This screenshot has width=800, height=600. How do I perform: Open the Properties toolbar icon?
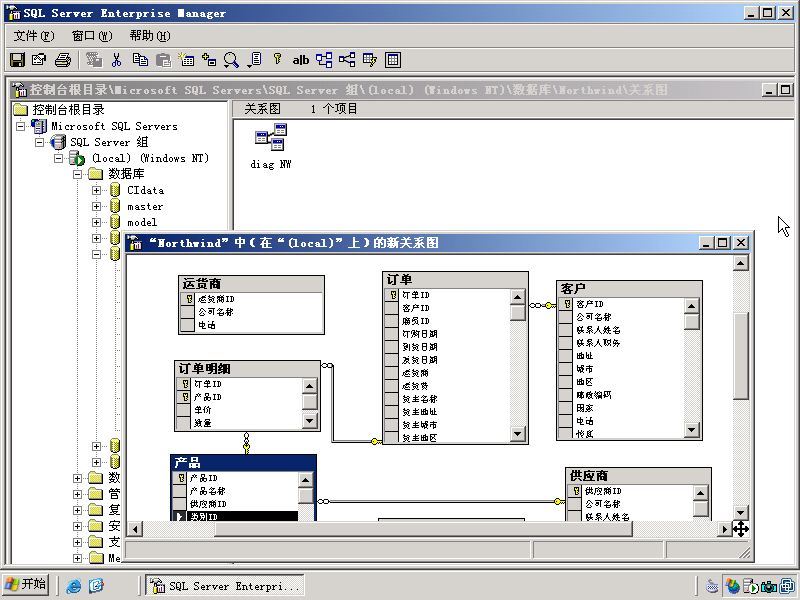tap(39, 60)
